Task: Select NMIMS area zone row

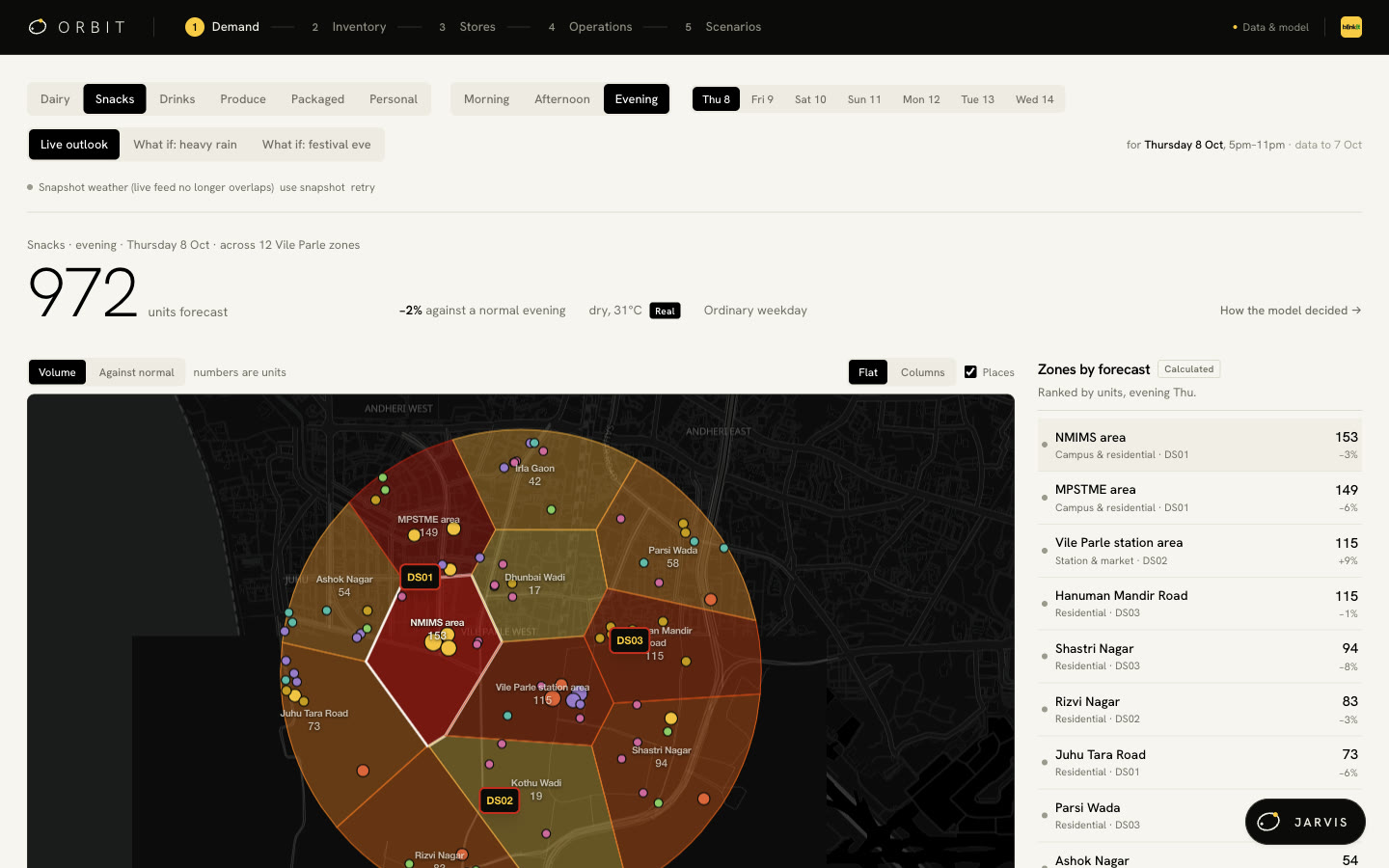Action: point(1200,445)
